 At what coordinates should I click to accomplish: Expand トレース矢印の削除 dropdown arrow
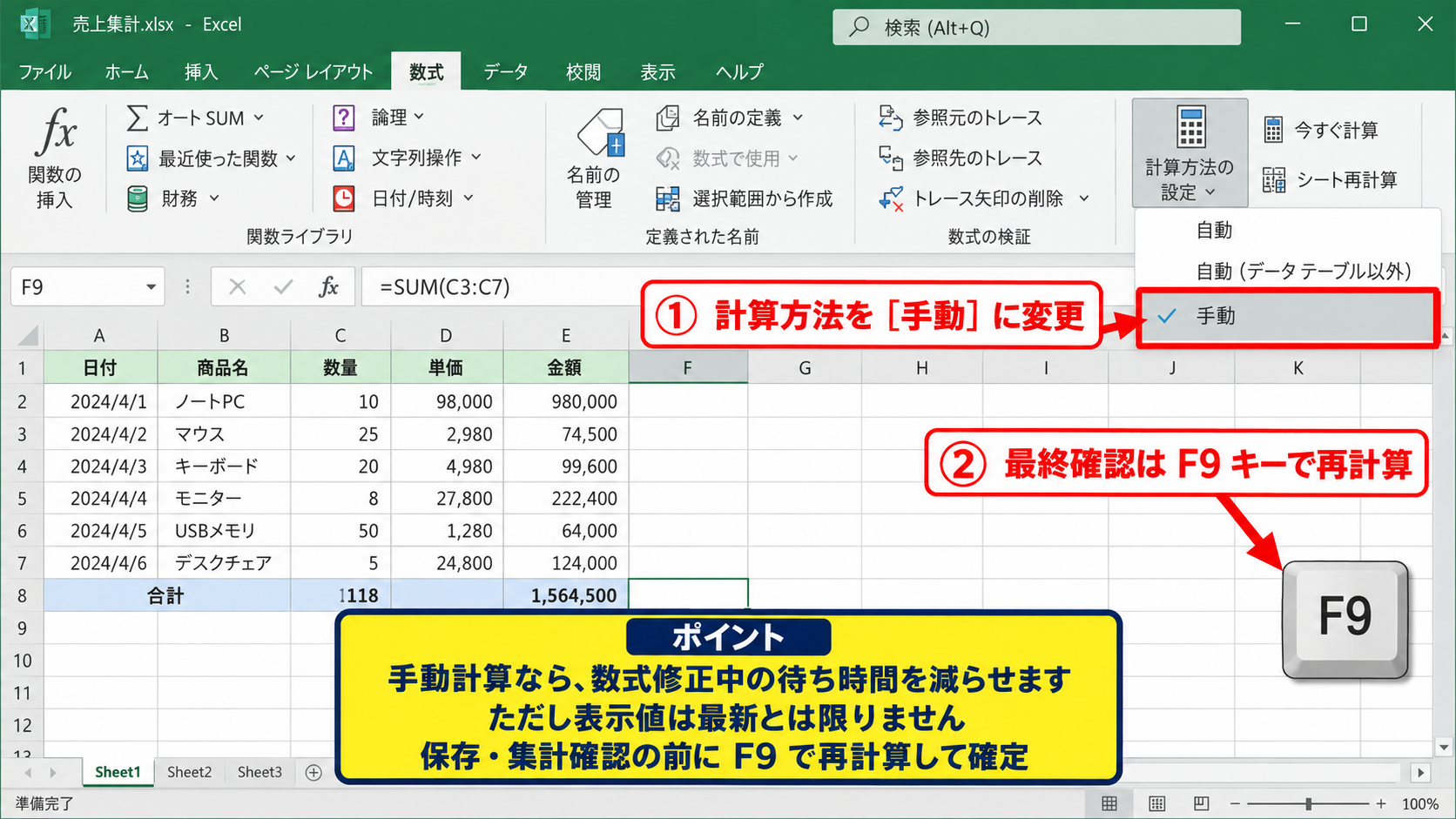[1084, 199]
